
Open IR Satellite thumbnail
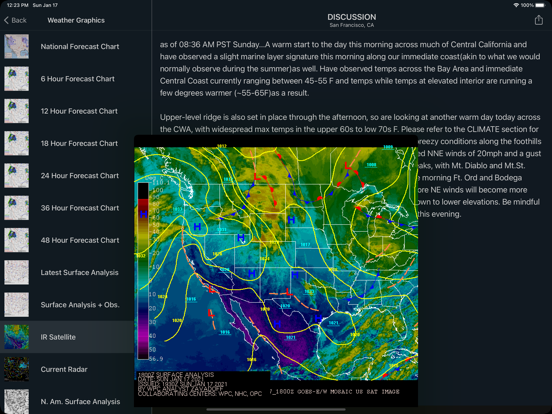[x=17, y=337]
